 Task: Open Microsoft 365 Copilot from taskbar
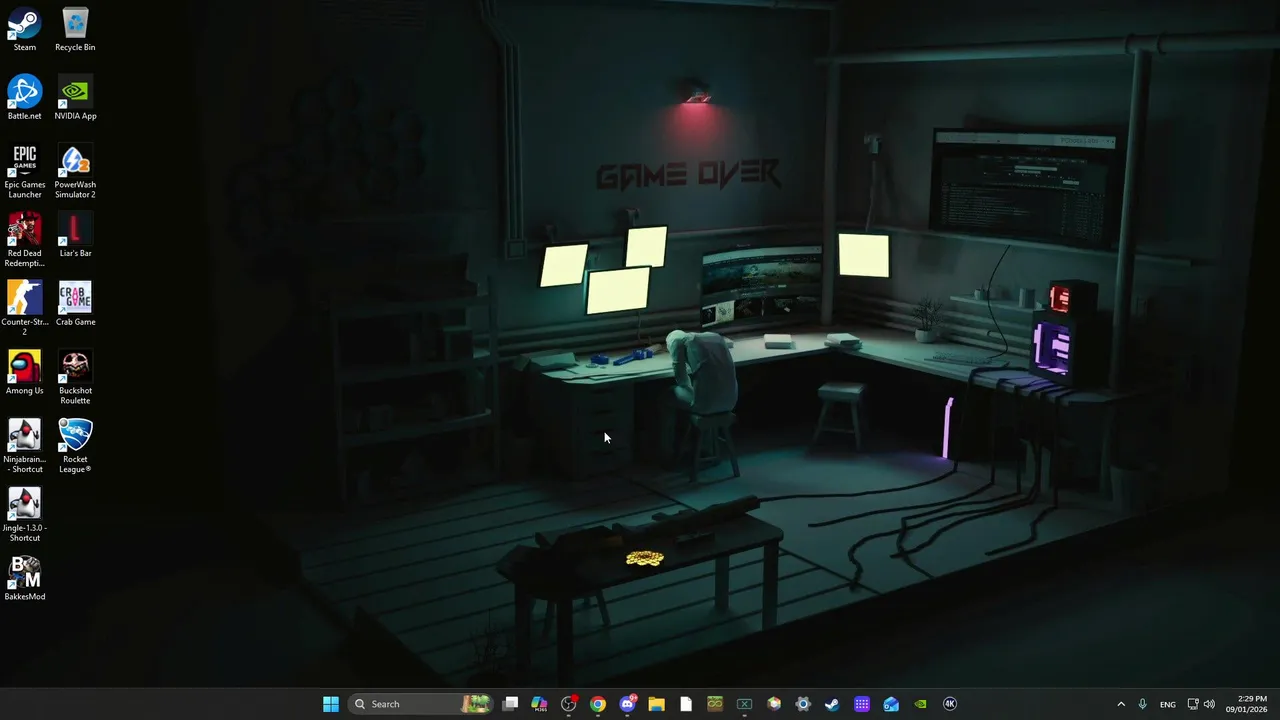pyautogui.click(x=539, y=704)
